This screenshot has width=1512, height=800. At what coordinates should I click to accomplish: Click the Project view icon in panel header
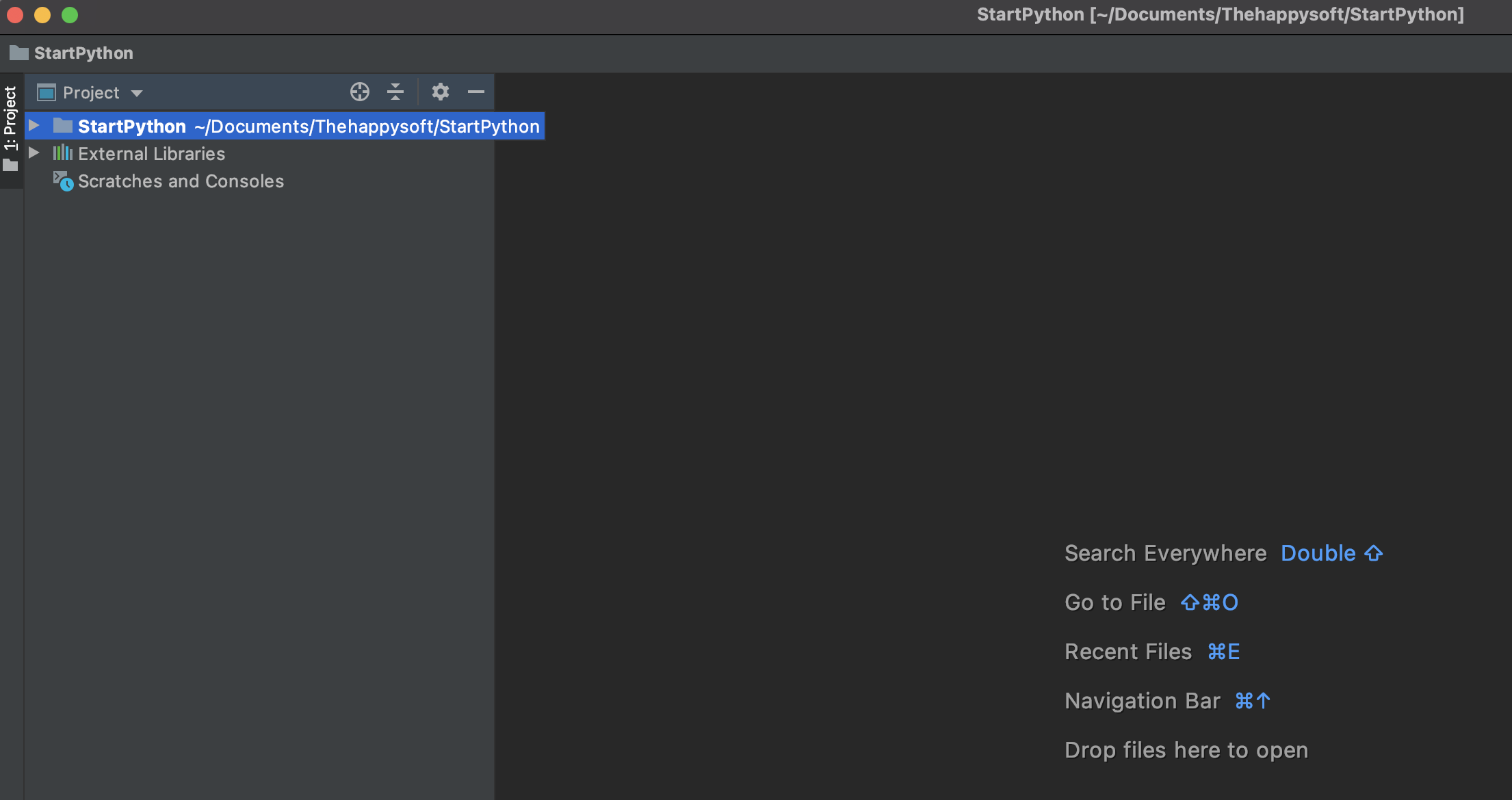coord(47,92)
